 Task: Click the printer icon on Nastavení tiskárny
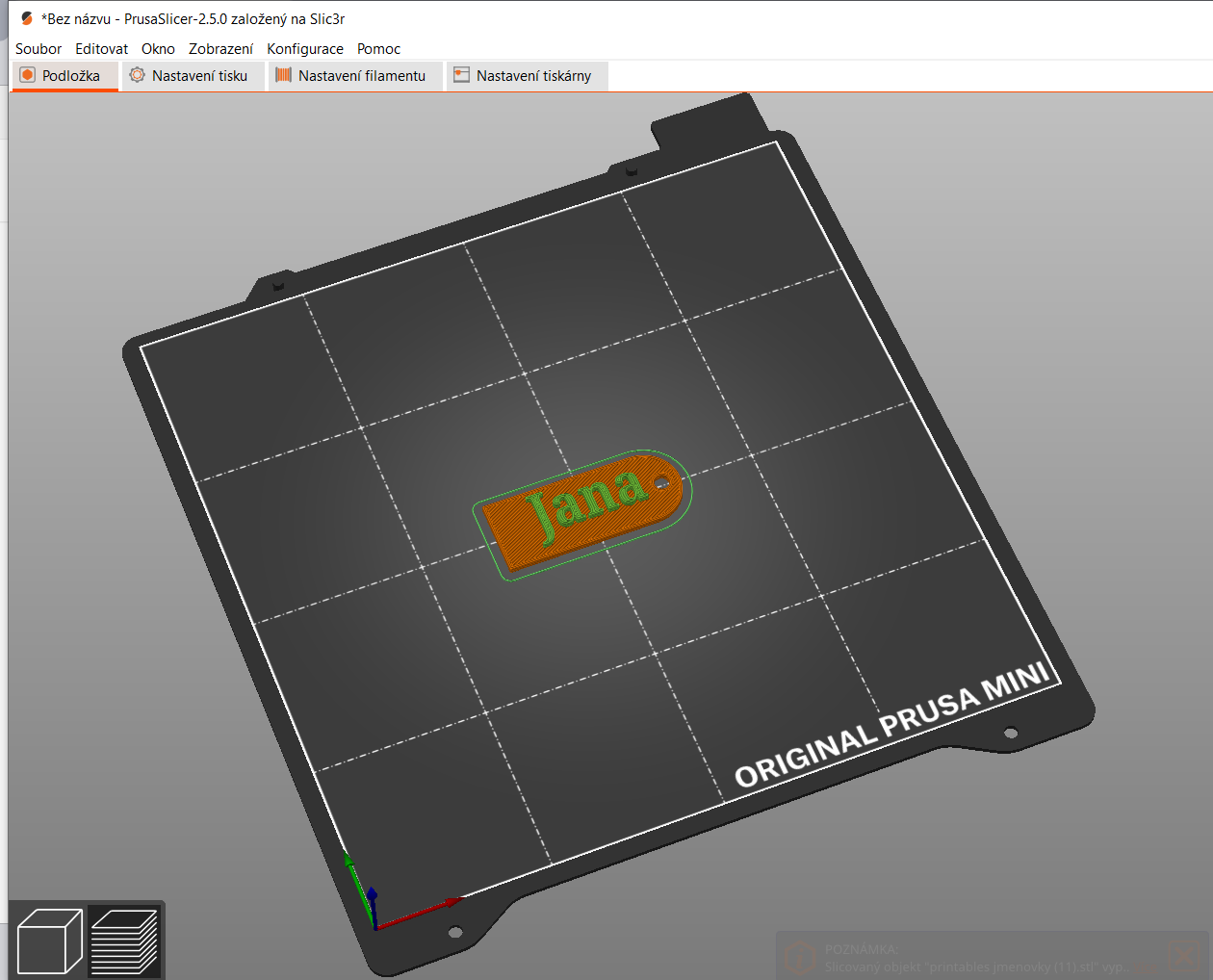462,75
